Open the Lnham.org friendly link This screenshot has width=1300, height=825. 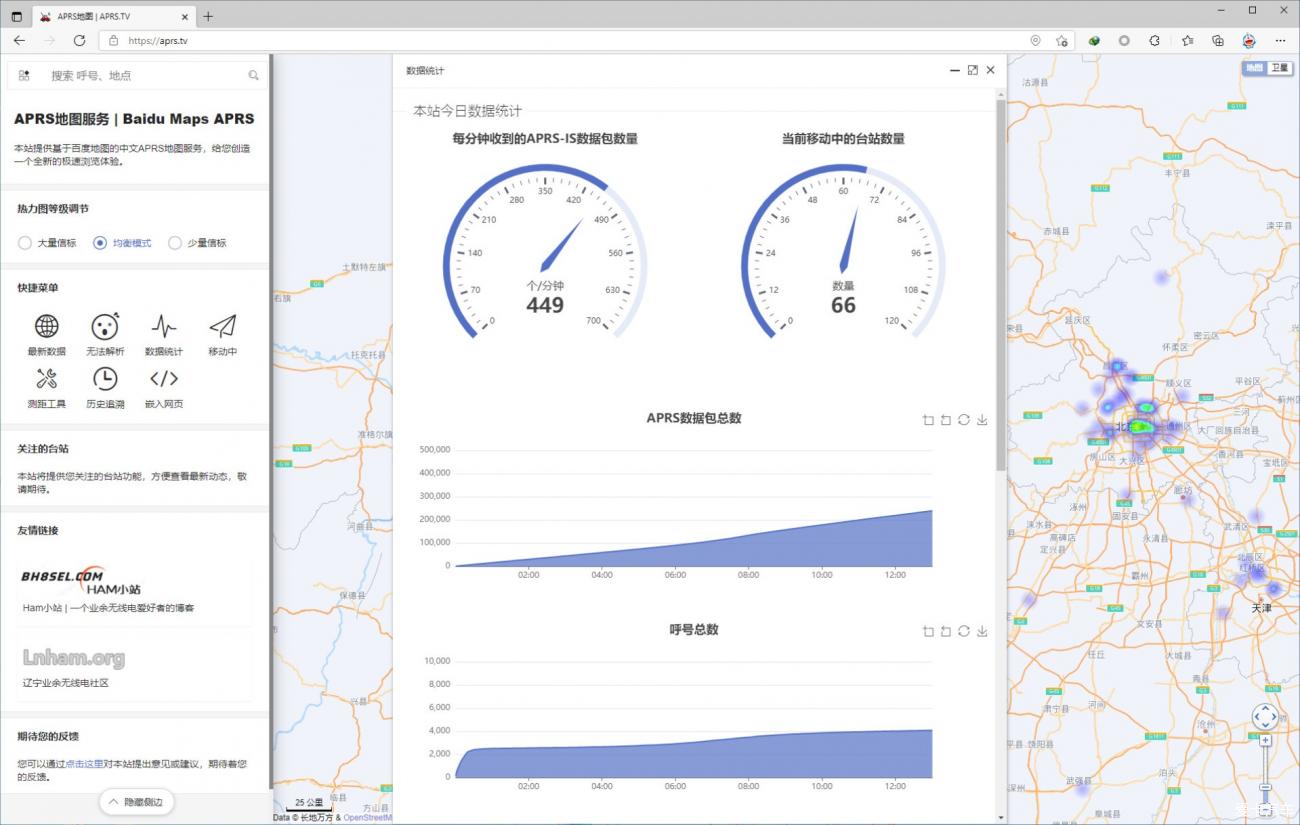(x=74, y=658)
